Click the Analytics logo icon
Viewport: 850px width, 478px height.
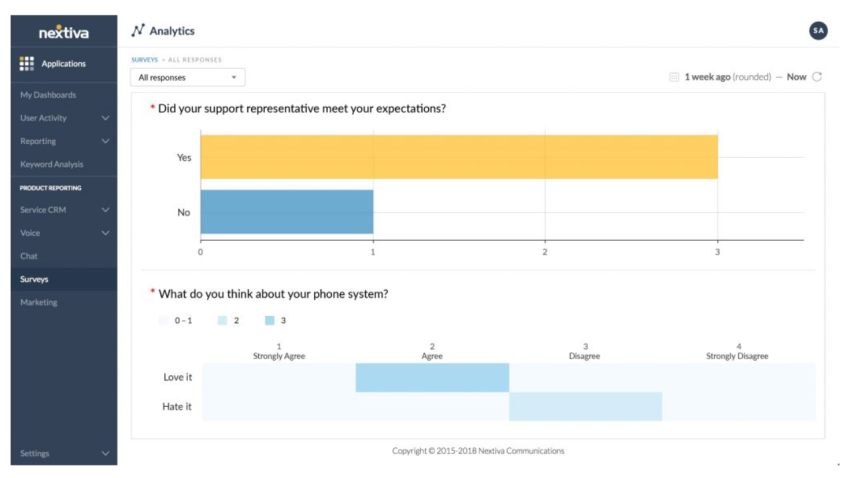click(x=138, y=31)
